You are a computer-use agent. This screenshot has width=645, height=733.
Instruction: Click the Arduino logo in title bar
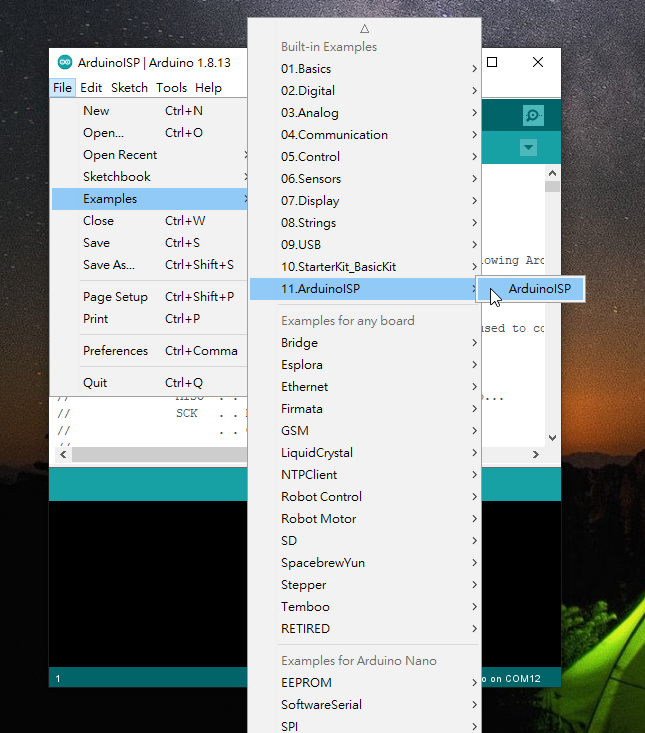[65, 62]
